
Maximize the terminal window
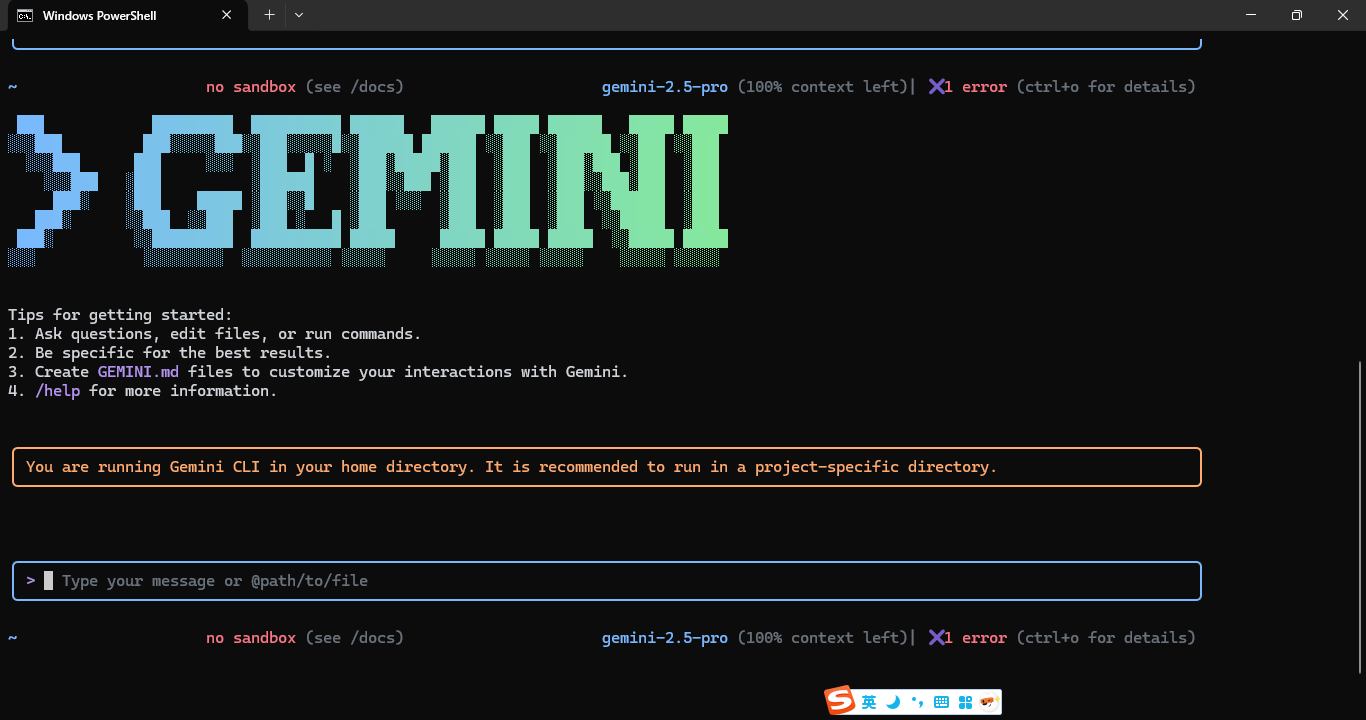tap(1297, 15)
